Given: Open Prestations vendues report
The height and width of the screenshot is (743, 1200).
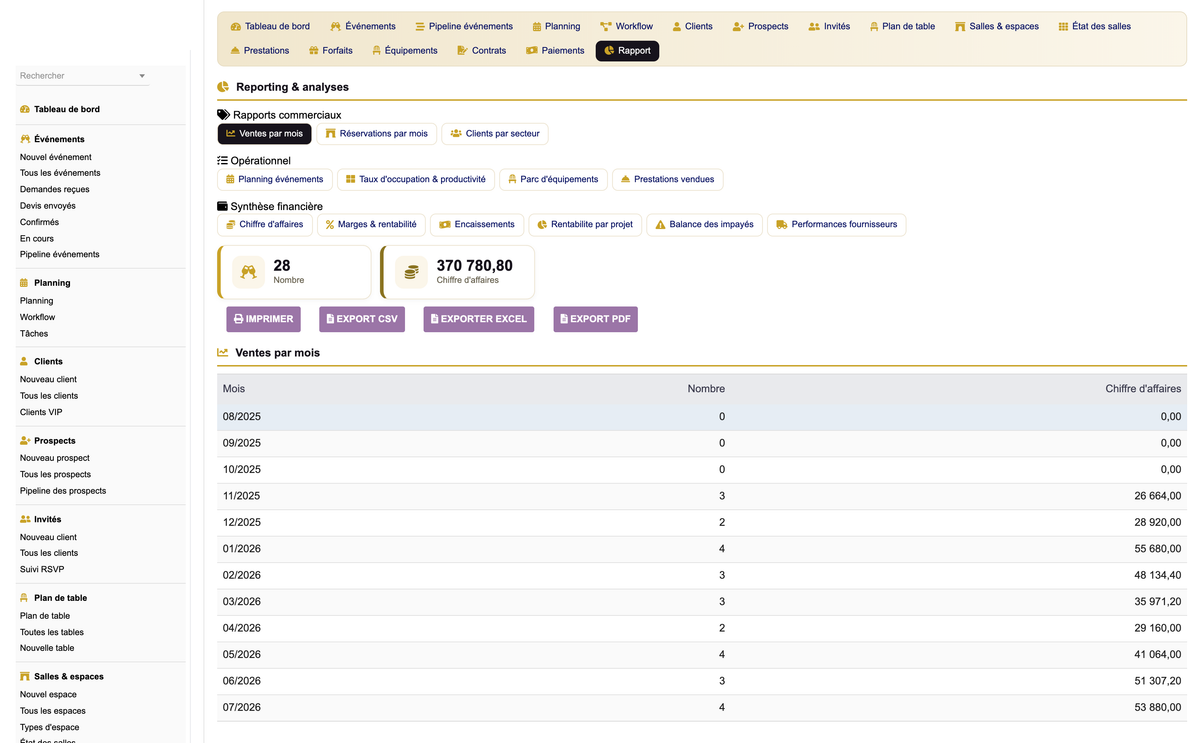Looking at the screenshot, I should coord(667,179).
